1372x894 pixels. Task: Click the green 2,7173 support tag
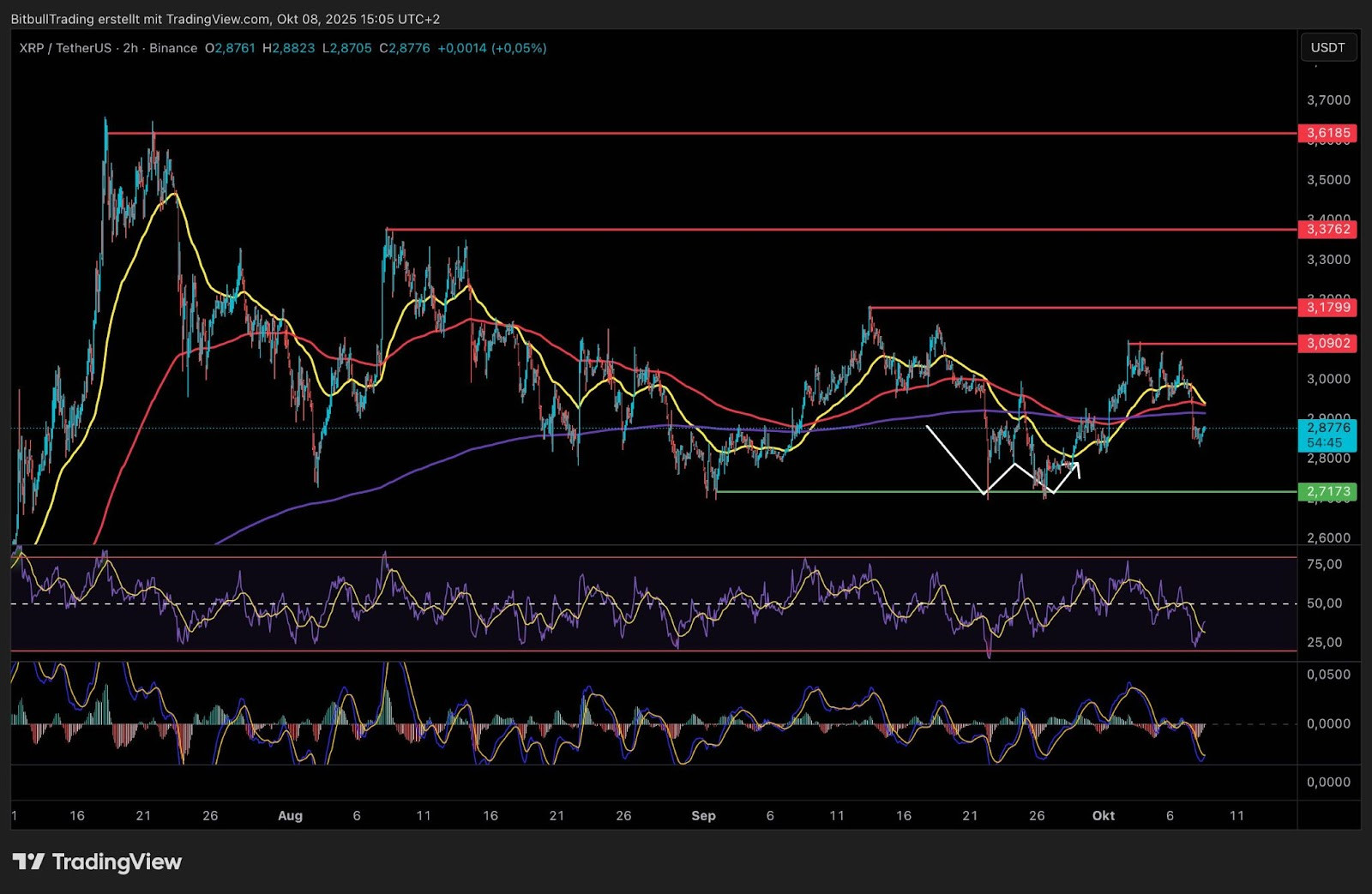[1327, 491]
